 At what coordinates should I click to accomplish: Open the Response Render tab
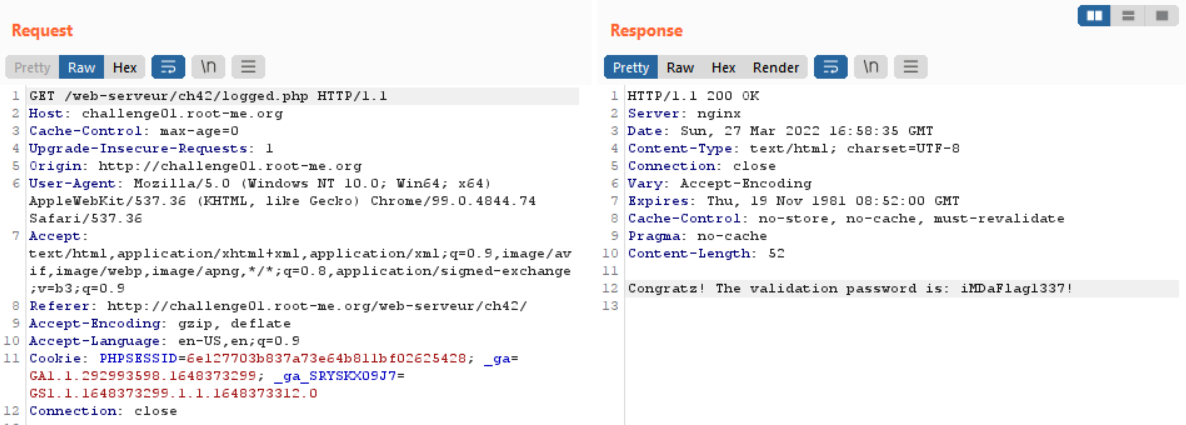coord(776,67)
